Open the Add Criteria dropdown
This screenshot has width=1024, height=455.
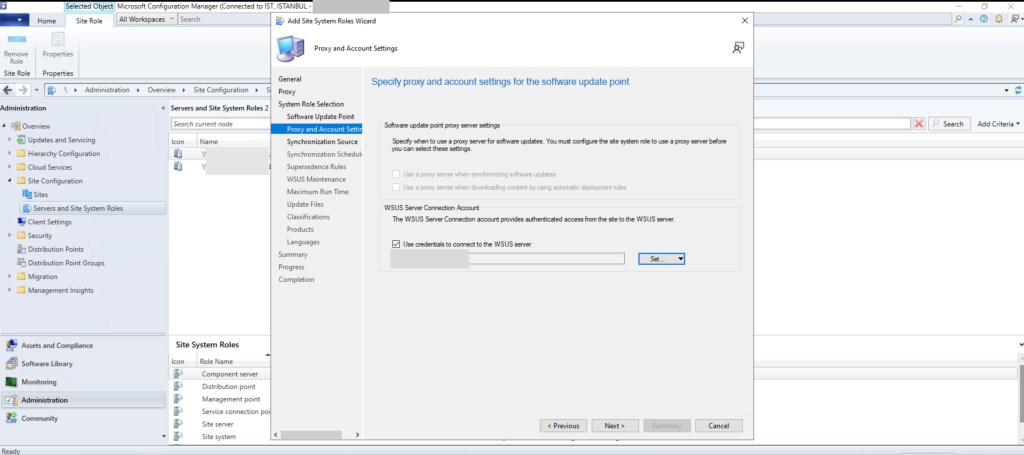pos(998,124)
